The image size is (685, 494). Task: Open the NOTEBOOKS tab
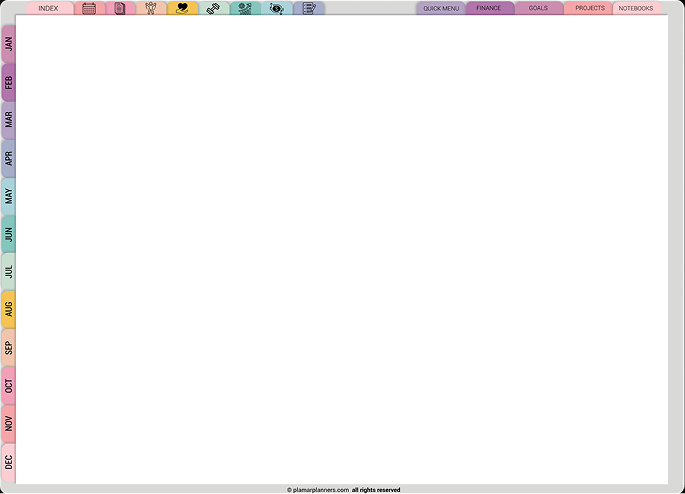[x=636, y=8]
